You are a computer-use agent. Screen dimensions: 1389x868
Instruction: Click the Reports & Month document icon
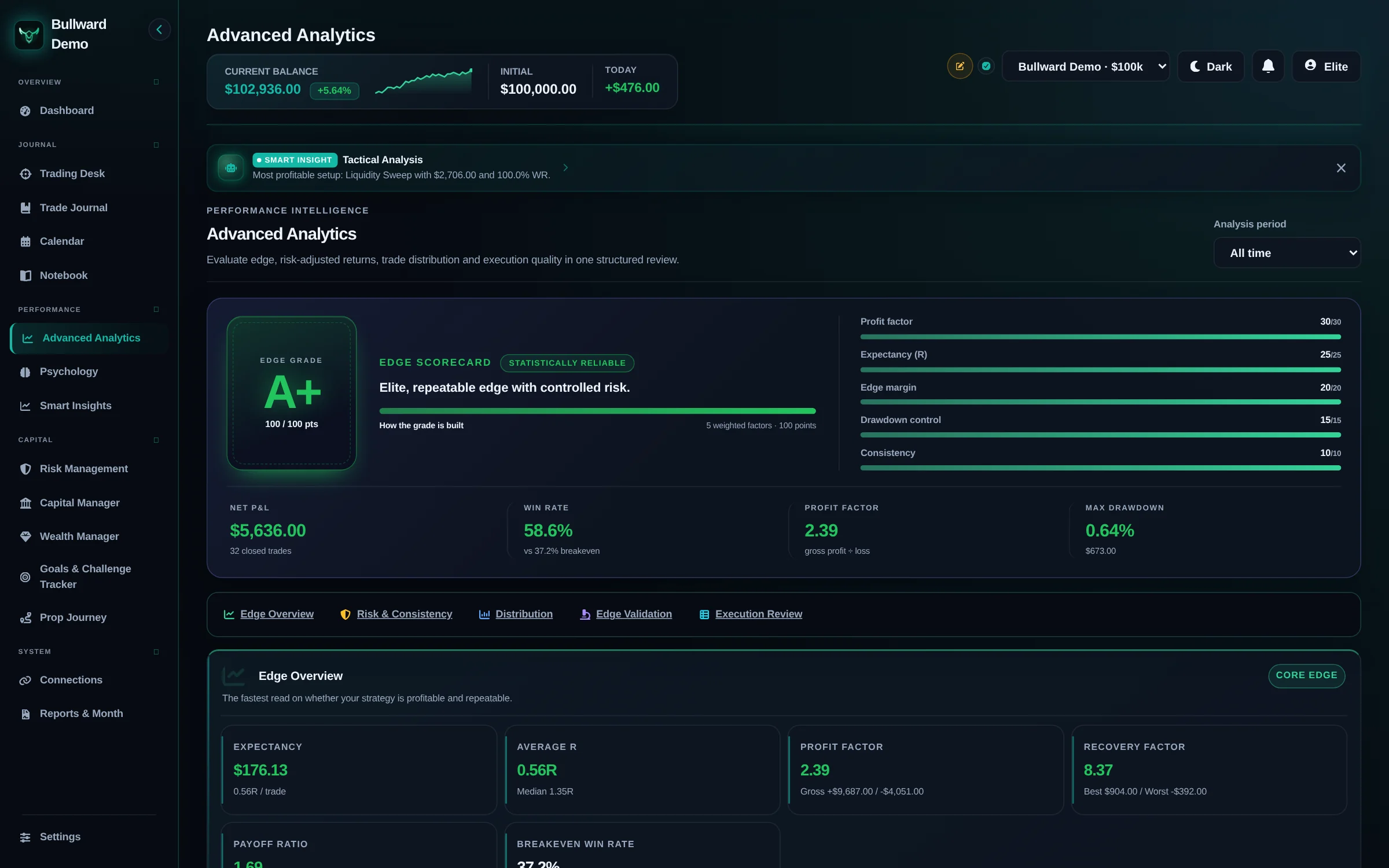pyautogui.click(x=25, y=714)
